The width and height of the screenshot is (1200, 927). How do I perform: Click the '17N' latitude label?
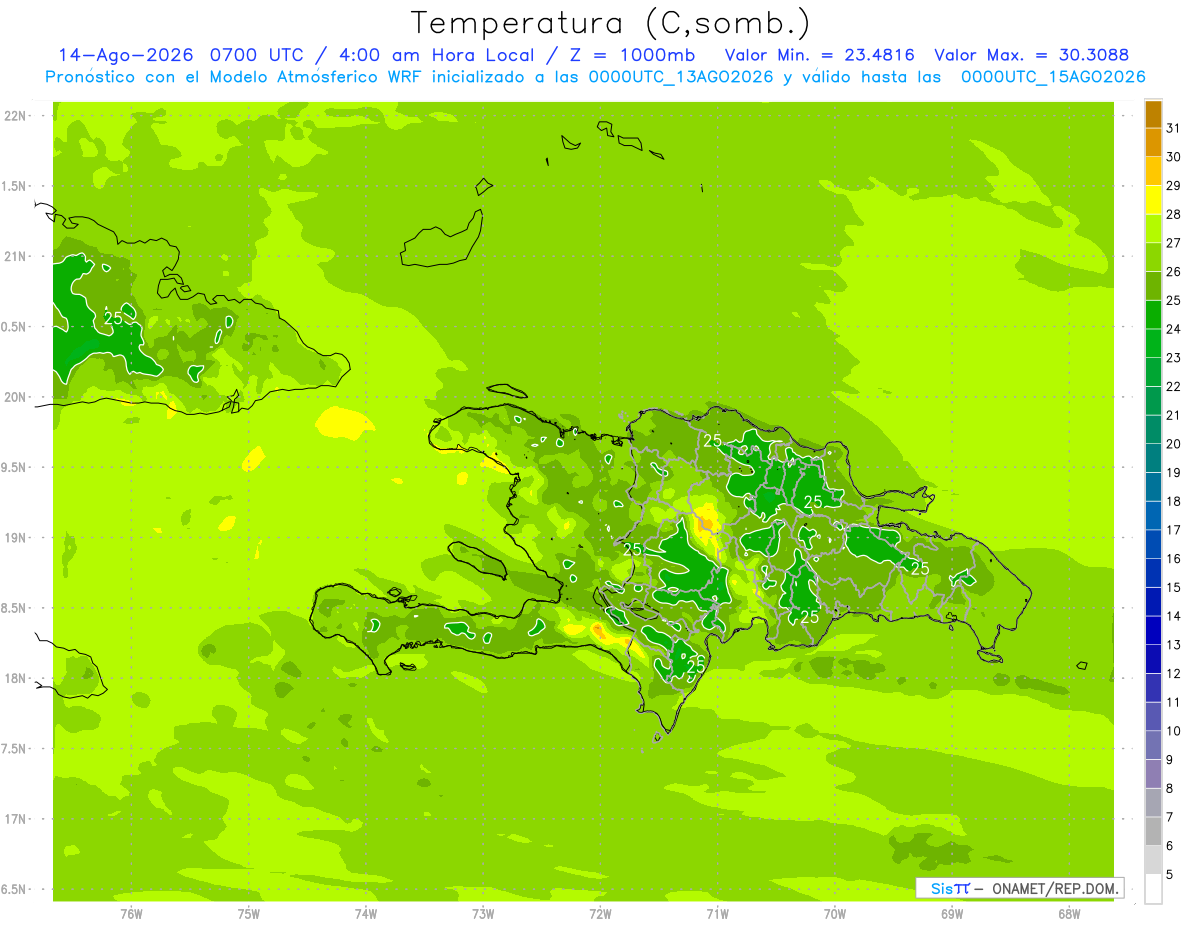15,819
